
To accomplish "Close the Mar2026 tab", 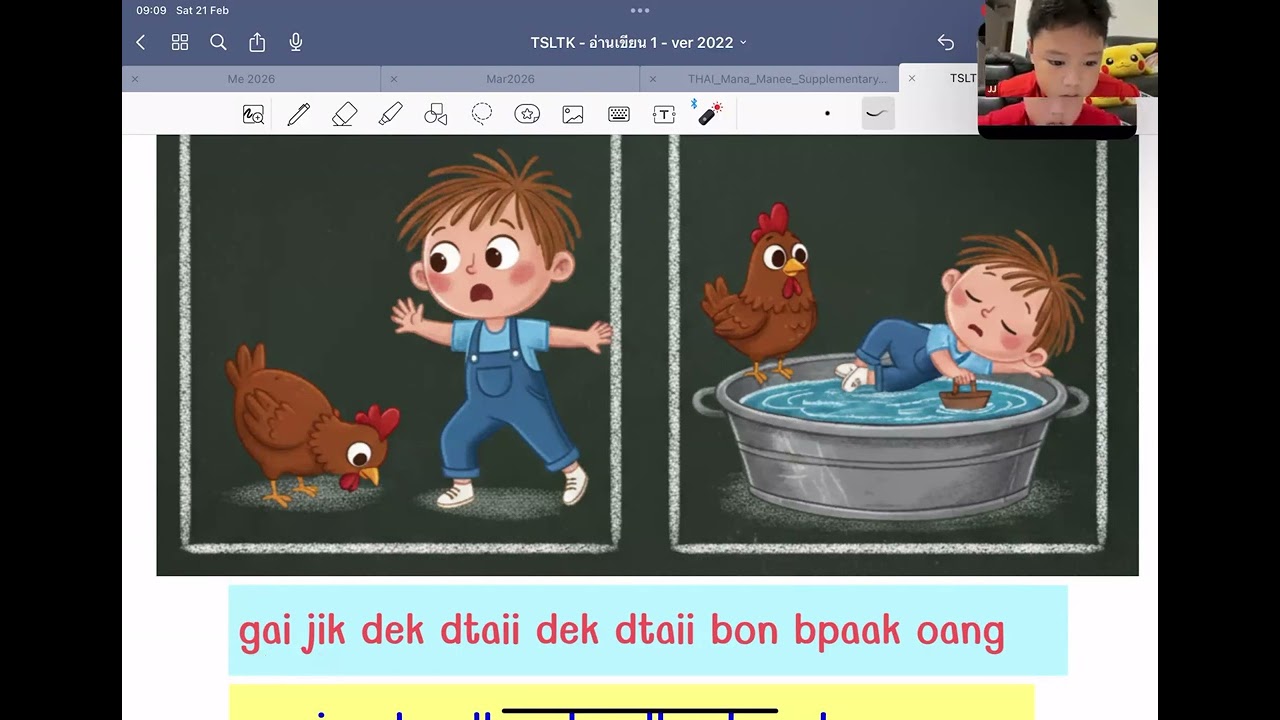I will click(x=393, y=78).
